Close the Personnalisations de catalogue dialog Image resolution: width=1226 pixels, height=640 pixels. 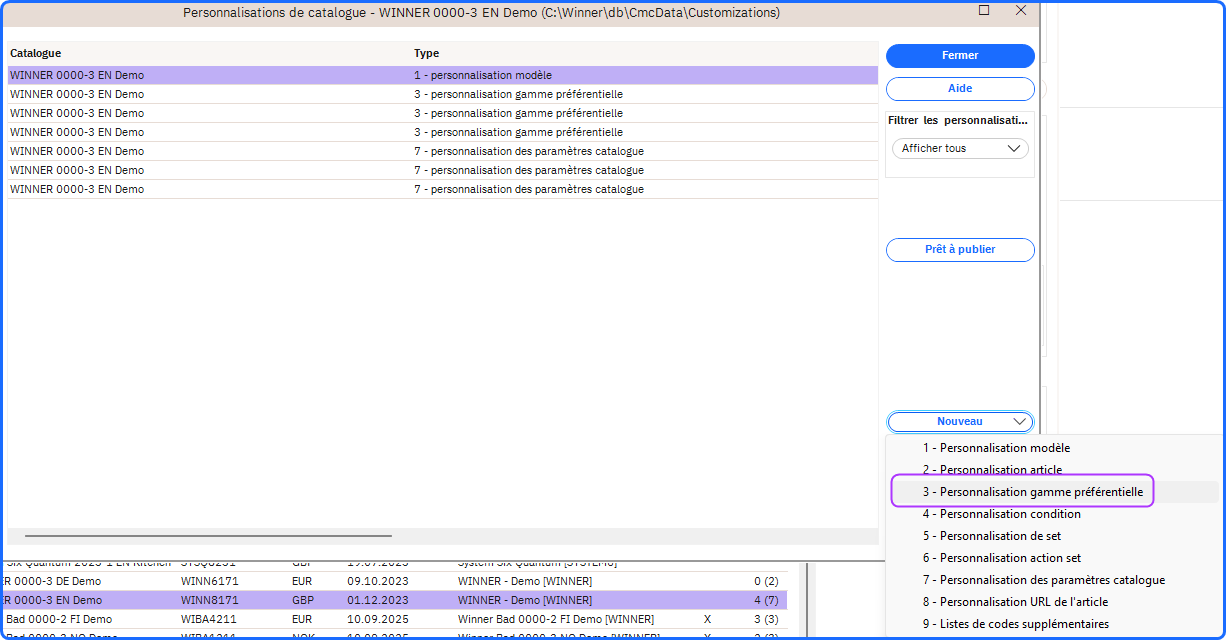coord(1021,10)
